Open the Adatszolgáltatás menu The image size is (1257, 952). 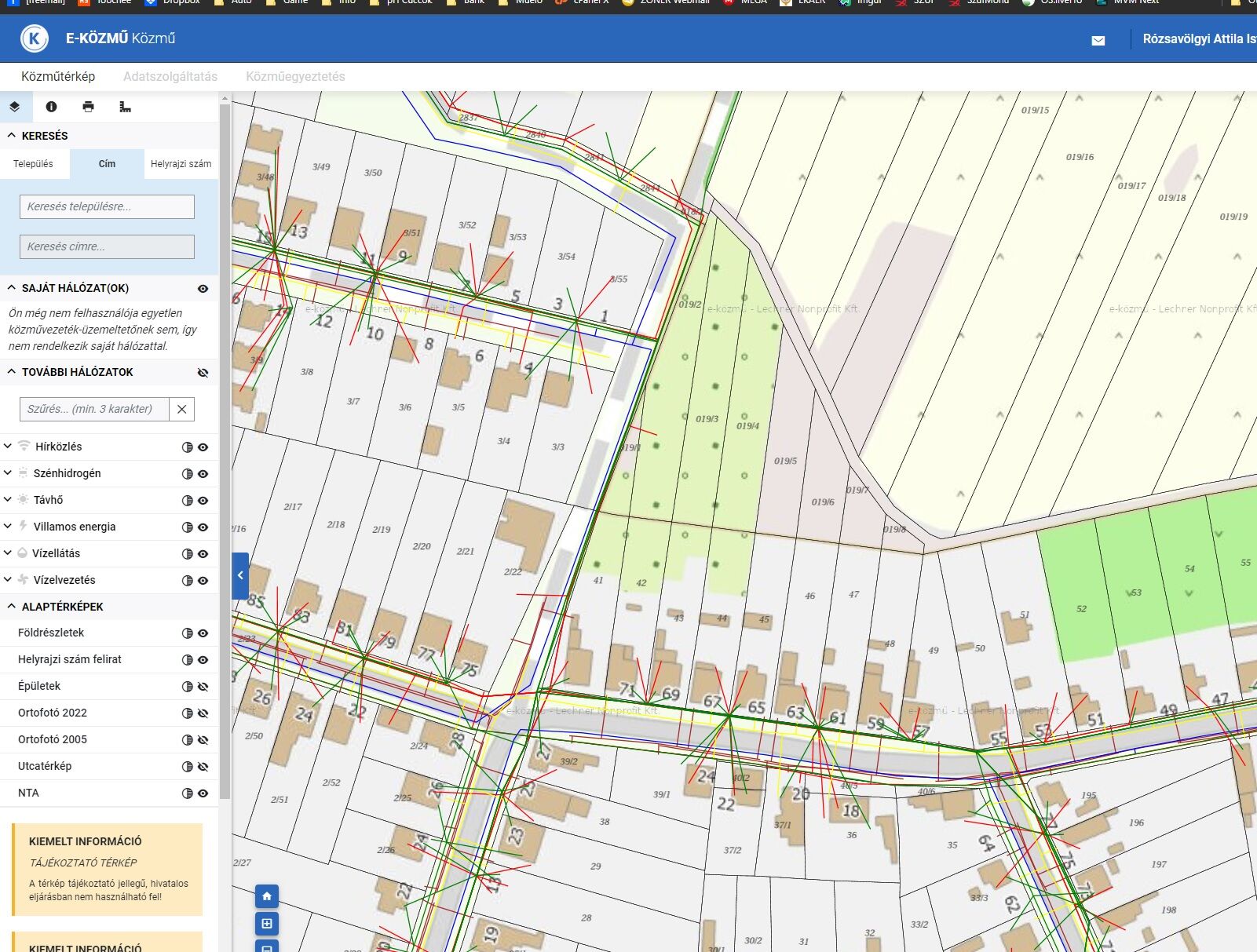pos(170,76)
